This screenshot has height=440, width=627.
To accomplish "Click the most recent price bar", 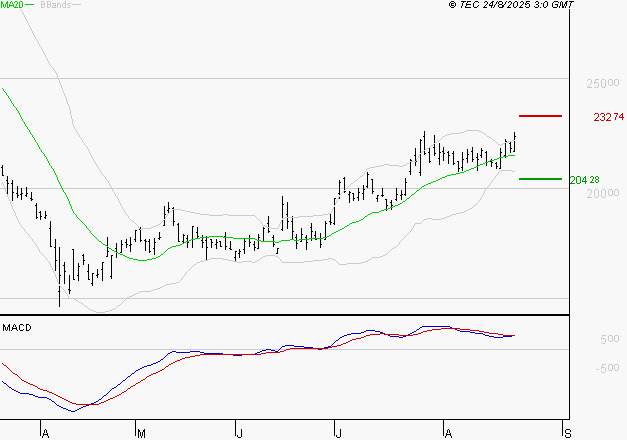I will [515, 142].
